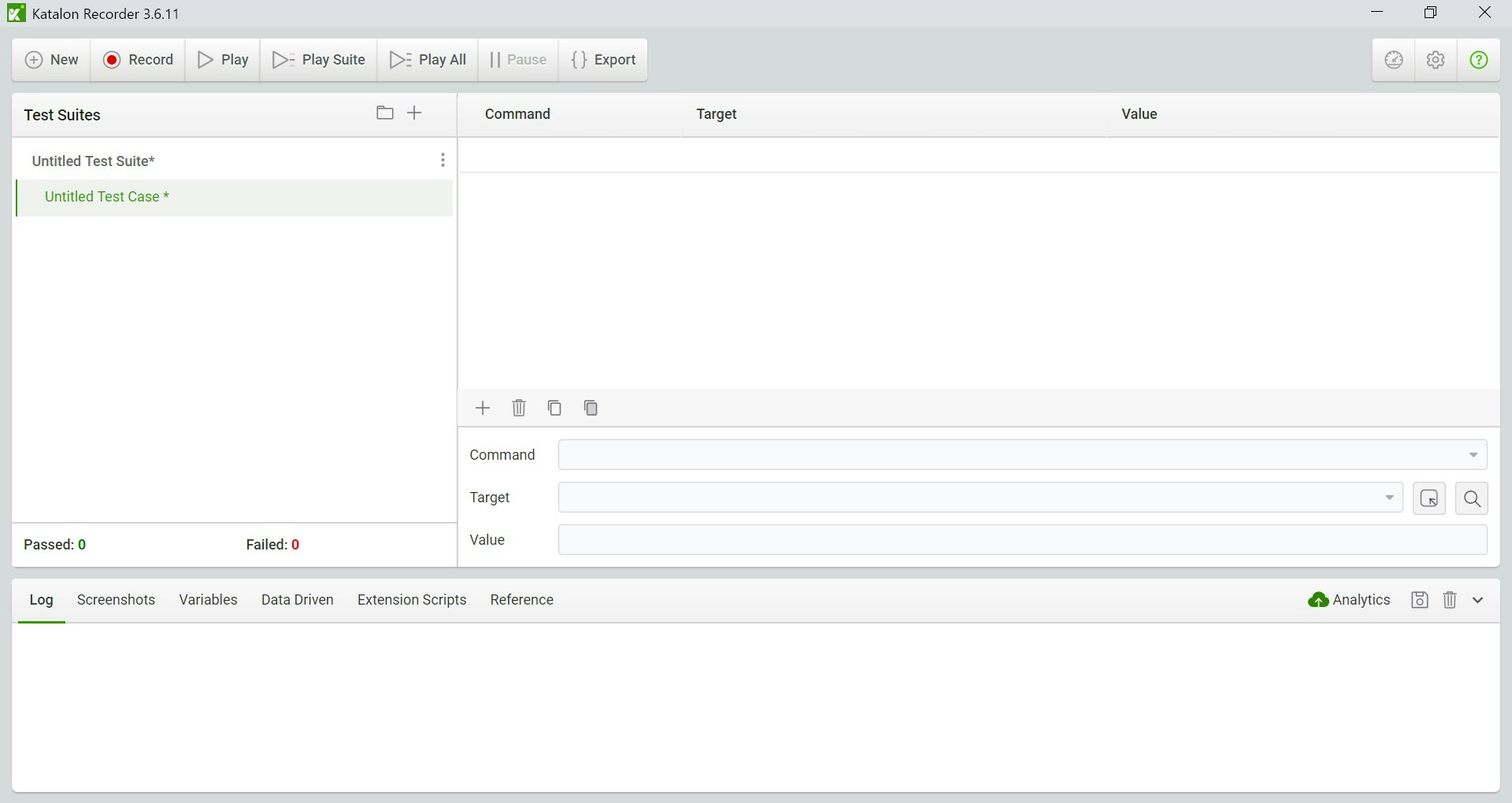Open the Export script dialog
The image size is (1512, 803).
click(603, 60)
